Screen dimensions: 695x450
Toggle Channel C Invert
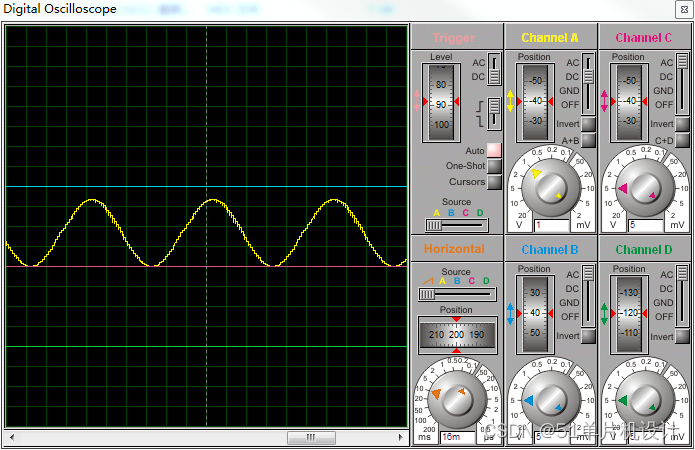point(683,124)
